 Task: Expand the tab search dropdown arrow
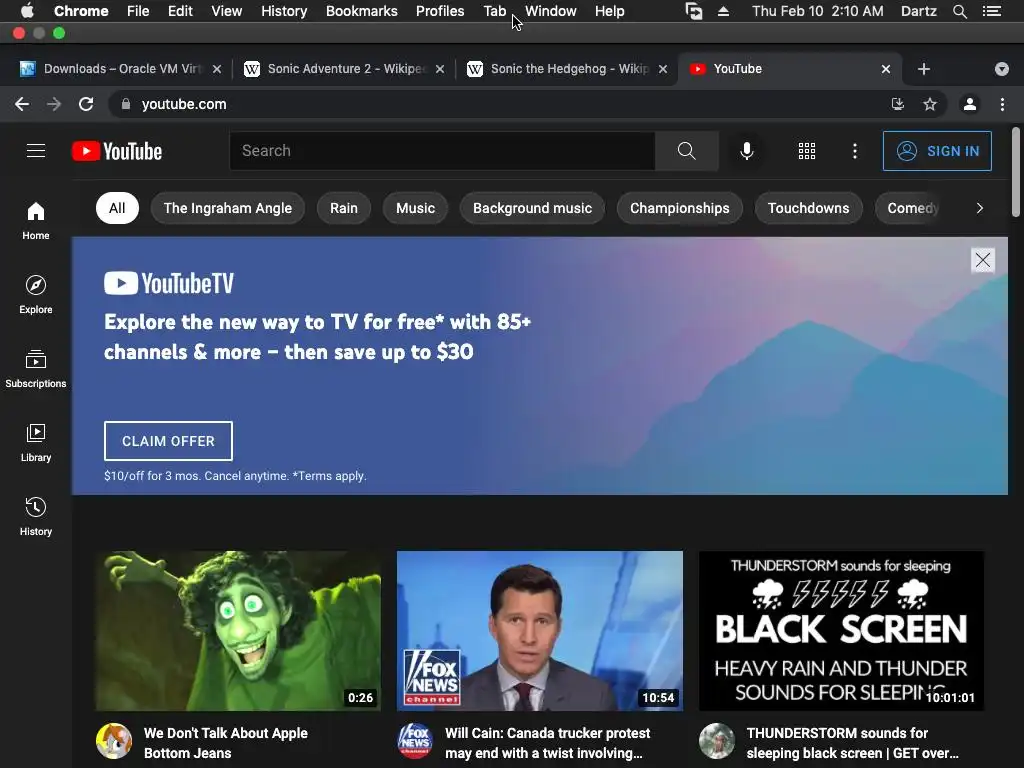[1001, 69]
